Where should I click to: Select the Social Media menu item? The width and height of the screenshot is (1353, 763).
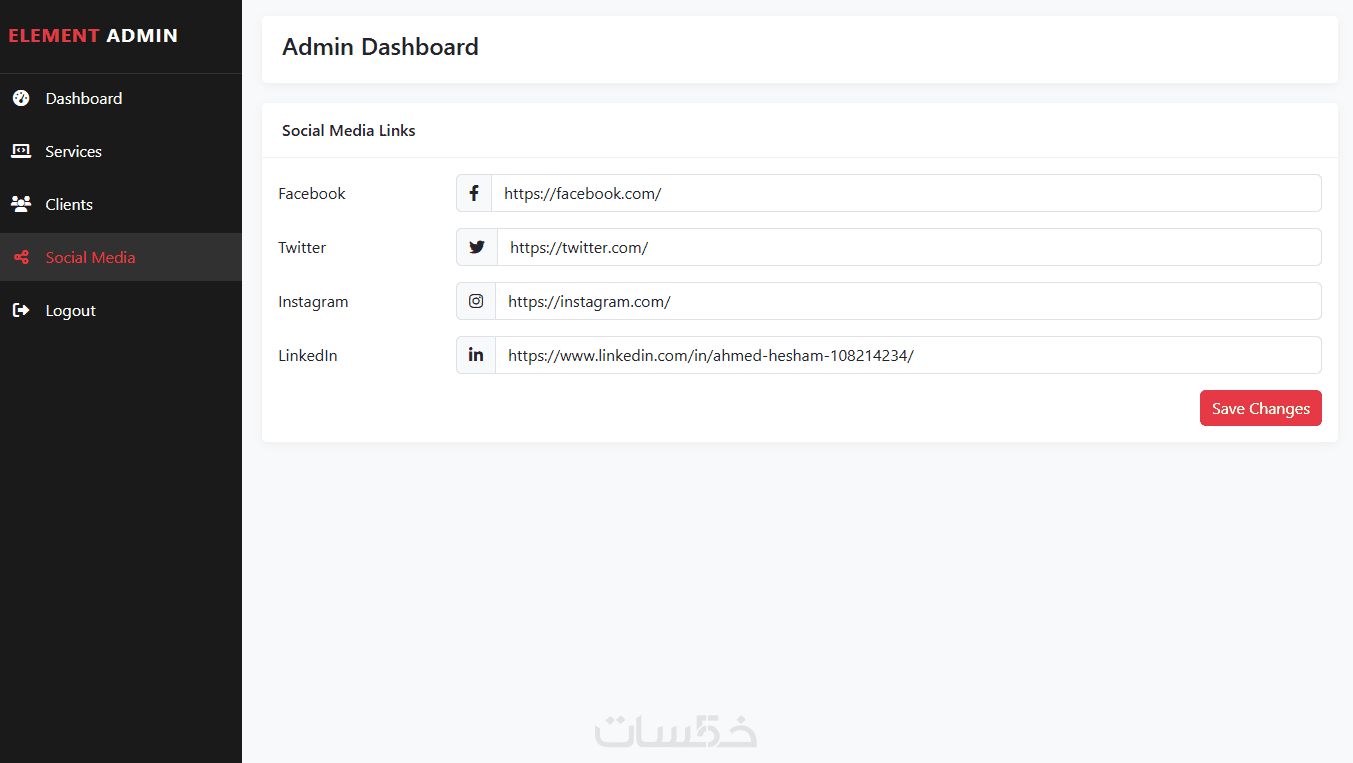coord(121,257)
